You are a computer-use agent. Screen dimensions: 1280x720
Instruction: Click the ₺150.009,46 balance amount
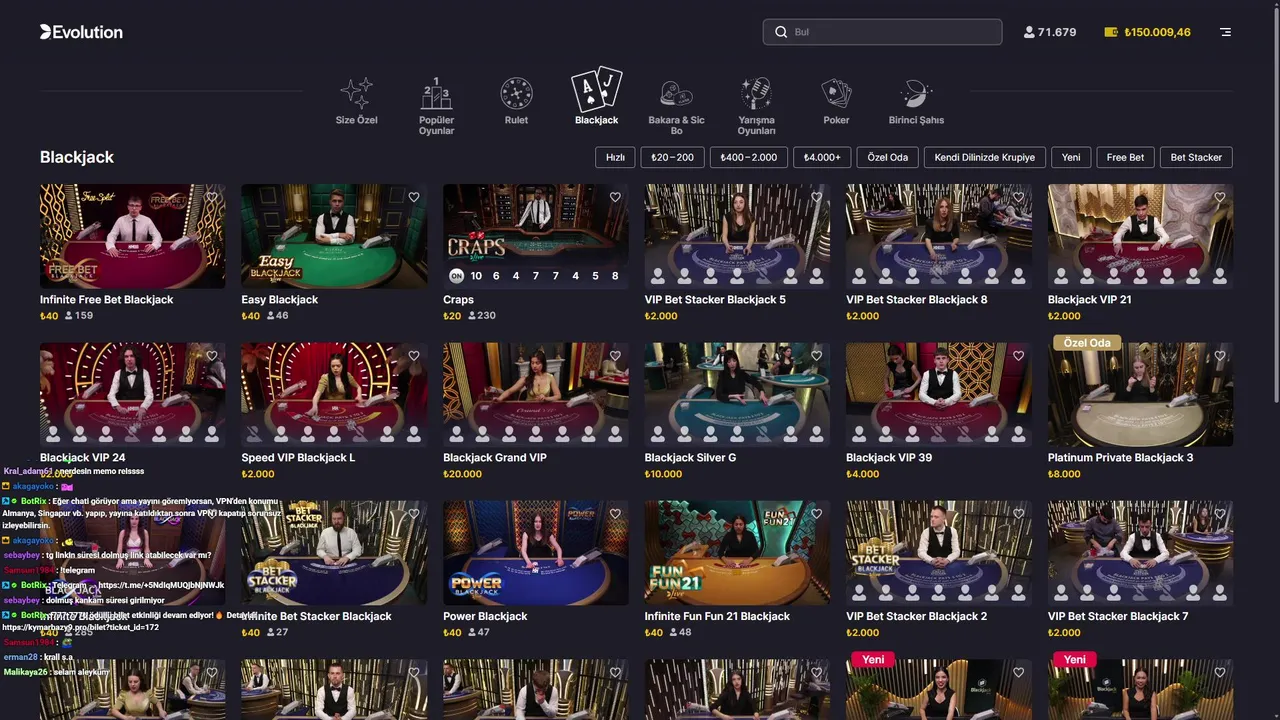coord(1157,32)
